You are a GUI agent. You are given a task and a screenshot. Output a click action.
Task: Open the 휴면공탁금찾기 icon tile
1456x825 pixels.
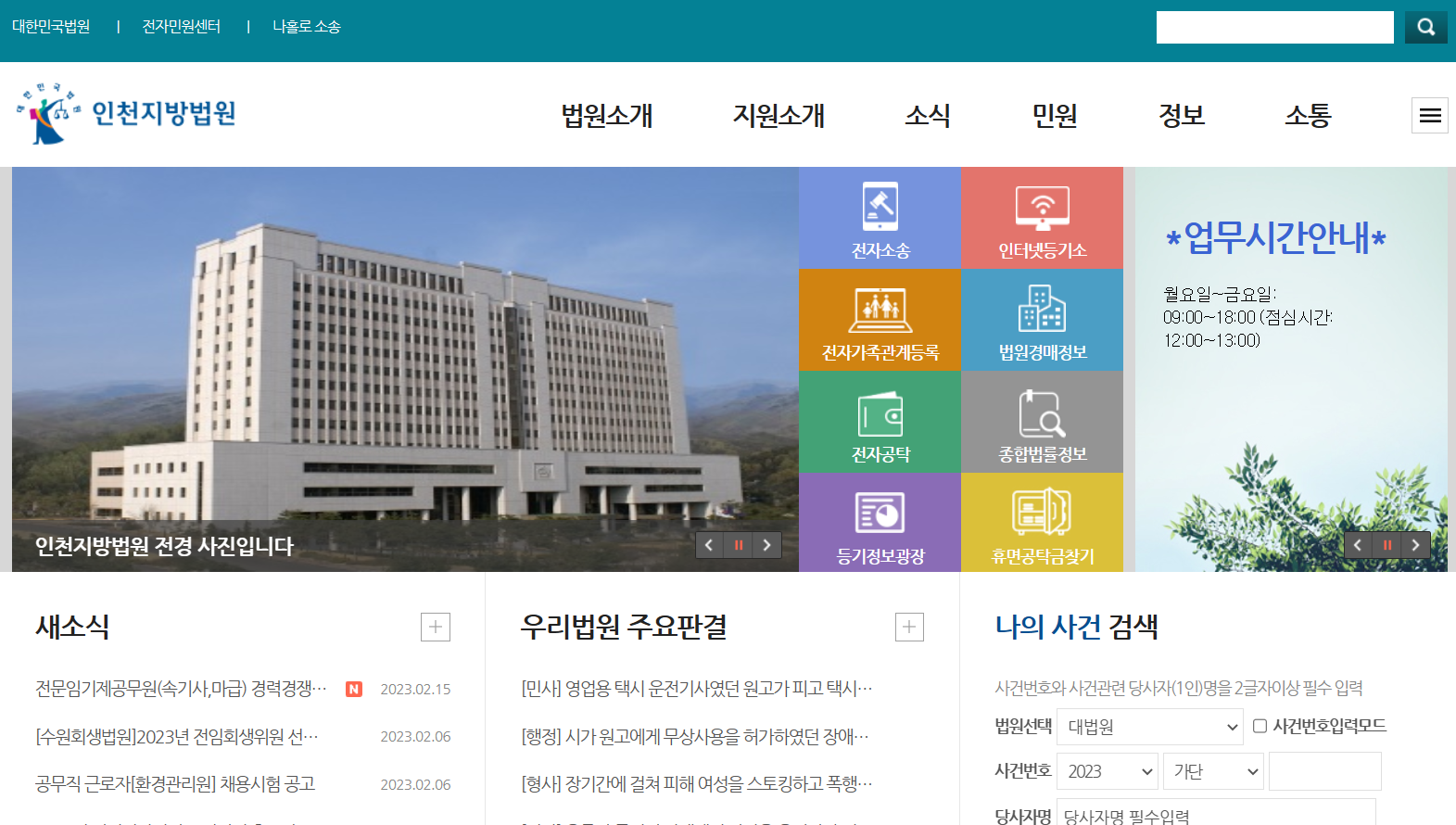pyautogui.click(x=1043, y=522)
